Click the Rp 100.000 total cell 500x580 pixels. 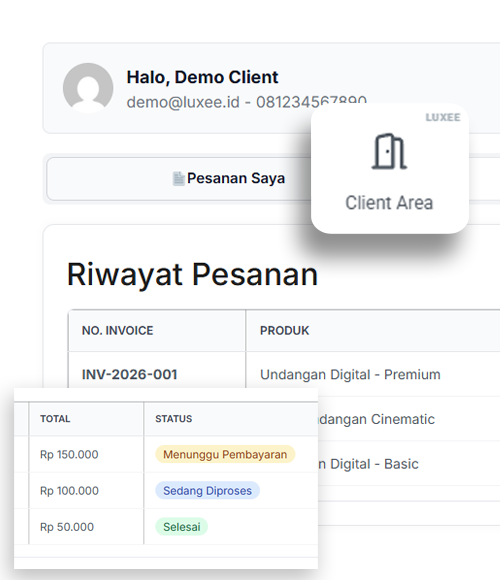(x=69, y=490)
